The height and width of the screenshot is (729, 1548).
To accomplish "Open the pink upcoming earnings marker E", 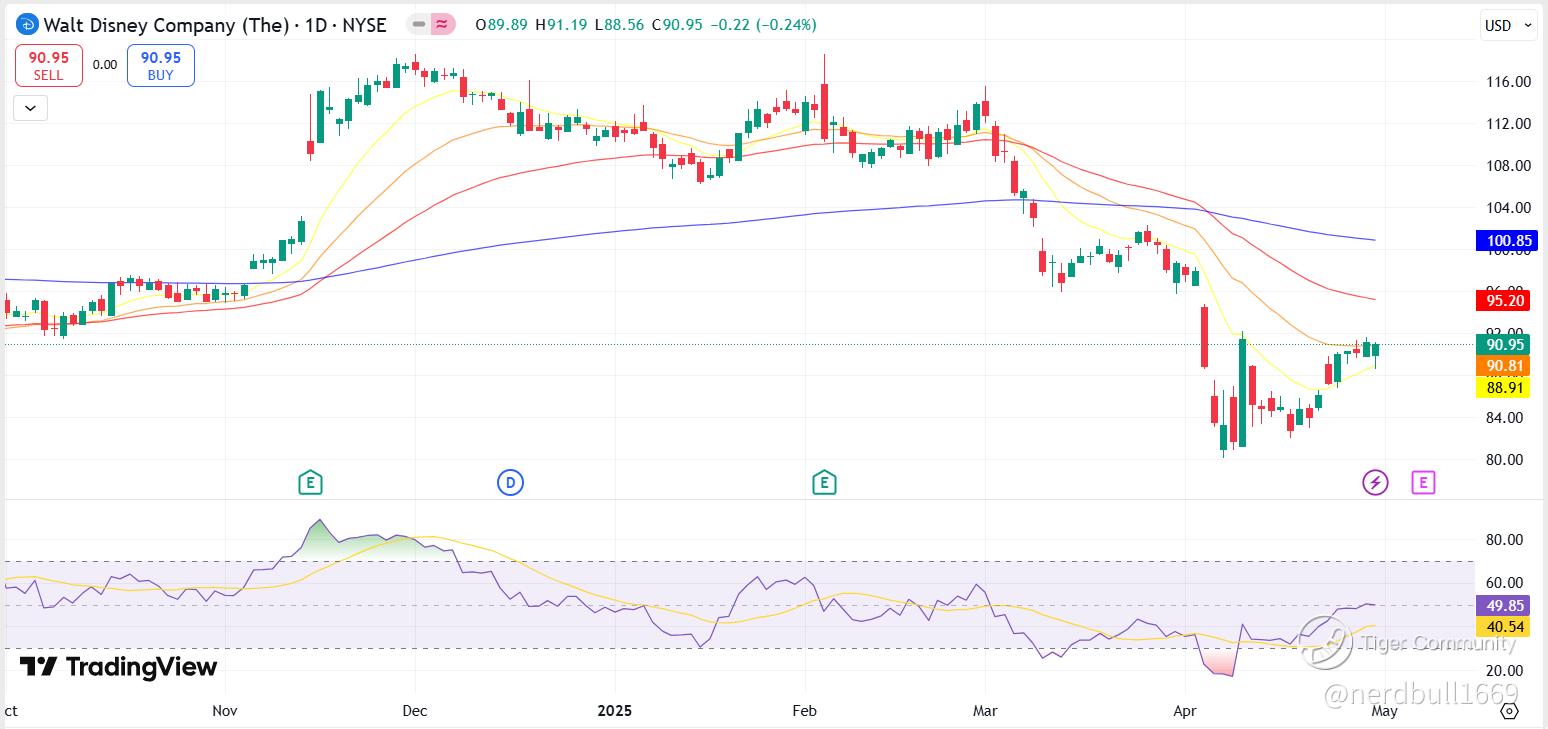I will [x=1423, y=483].
